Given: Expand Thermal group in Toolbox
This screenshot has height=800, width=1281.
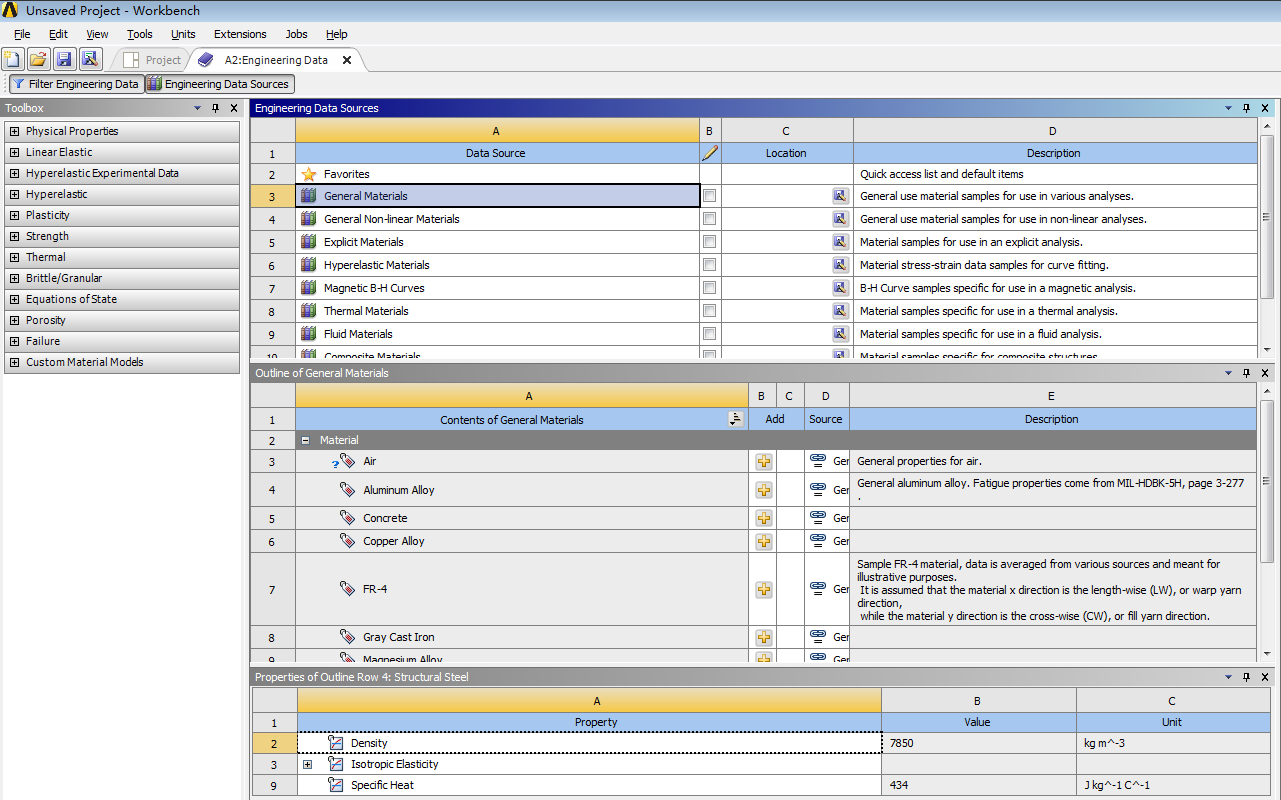Looking at the screenshot, I should pos(14,257).
